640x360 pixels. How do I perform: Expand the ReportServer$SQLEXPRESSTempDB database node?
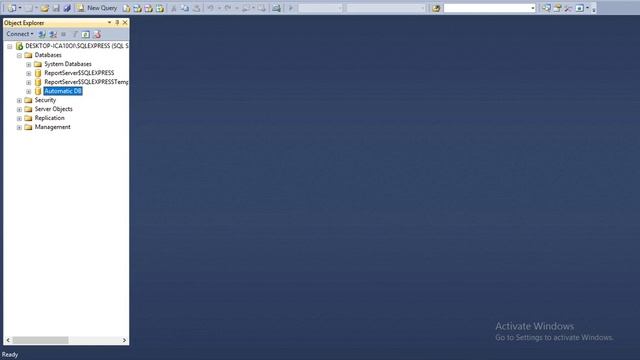[29, 82]
